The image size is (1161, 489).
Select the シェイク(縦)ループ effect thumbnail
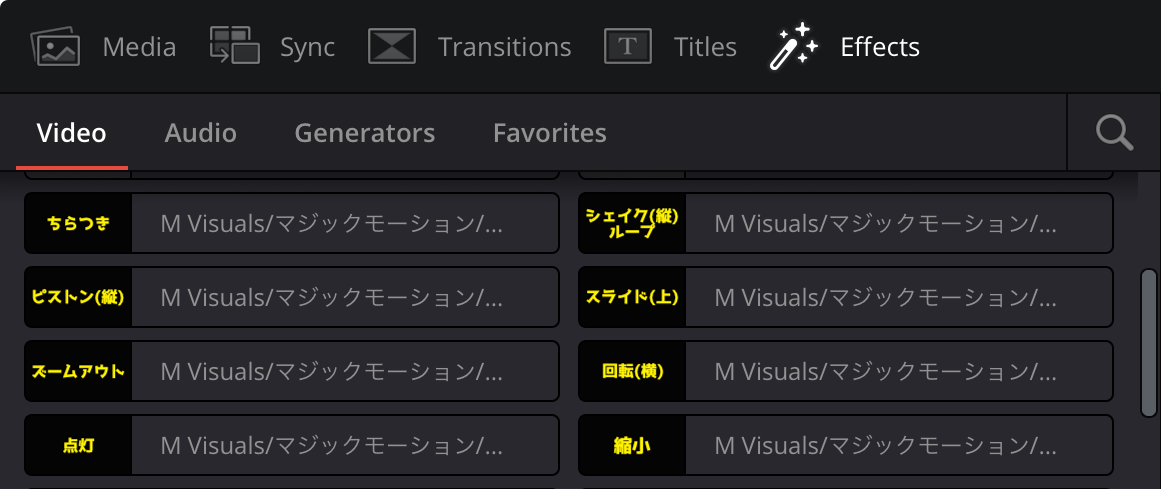coord(632,223)
